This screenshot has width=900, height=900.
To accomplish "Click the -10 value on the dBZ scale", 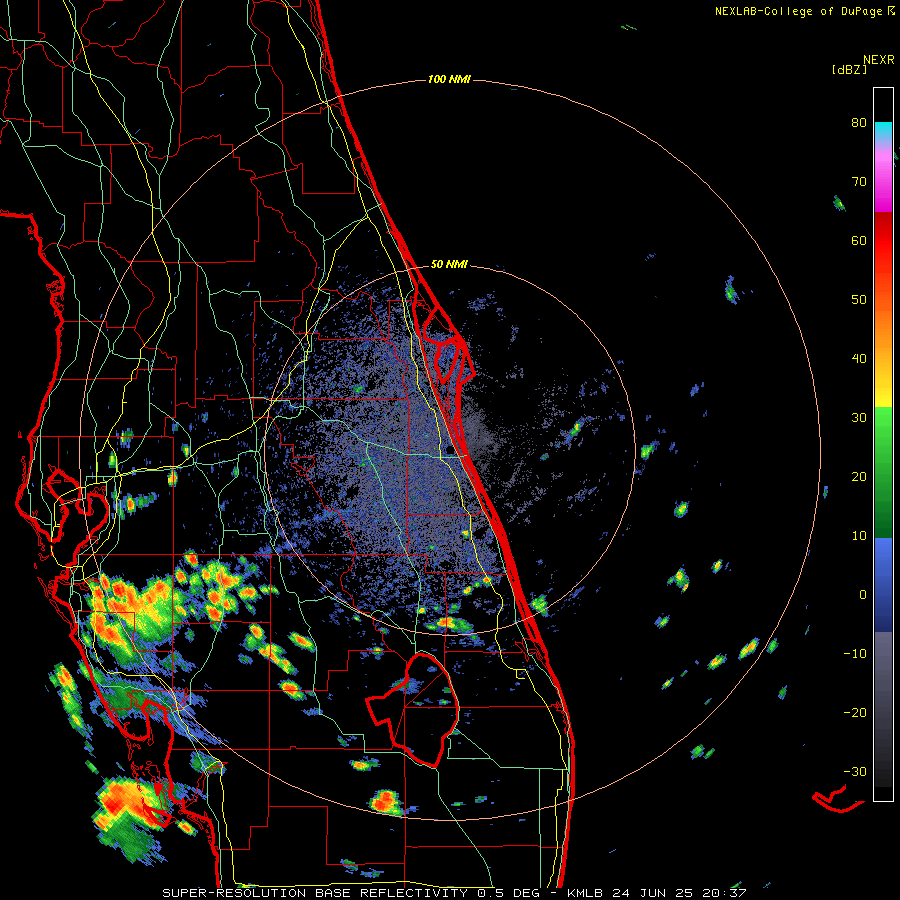I will 855,653.
